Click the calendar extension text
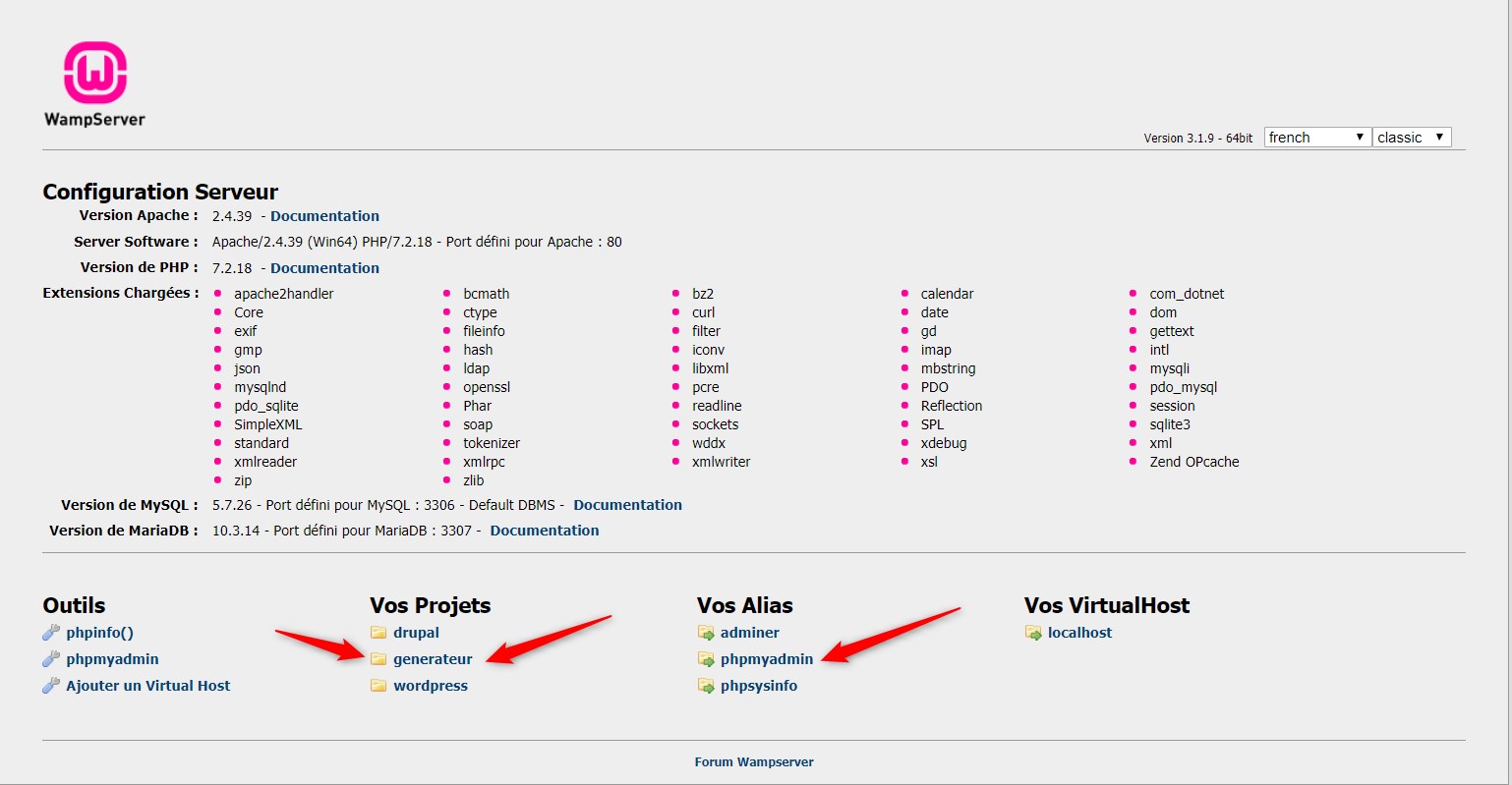 947,294
